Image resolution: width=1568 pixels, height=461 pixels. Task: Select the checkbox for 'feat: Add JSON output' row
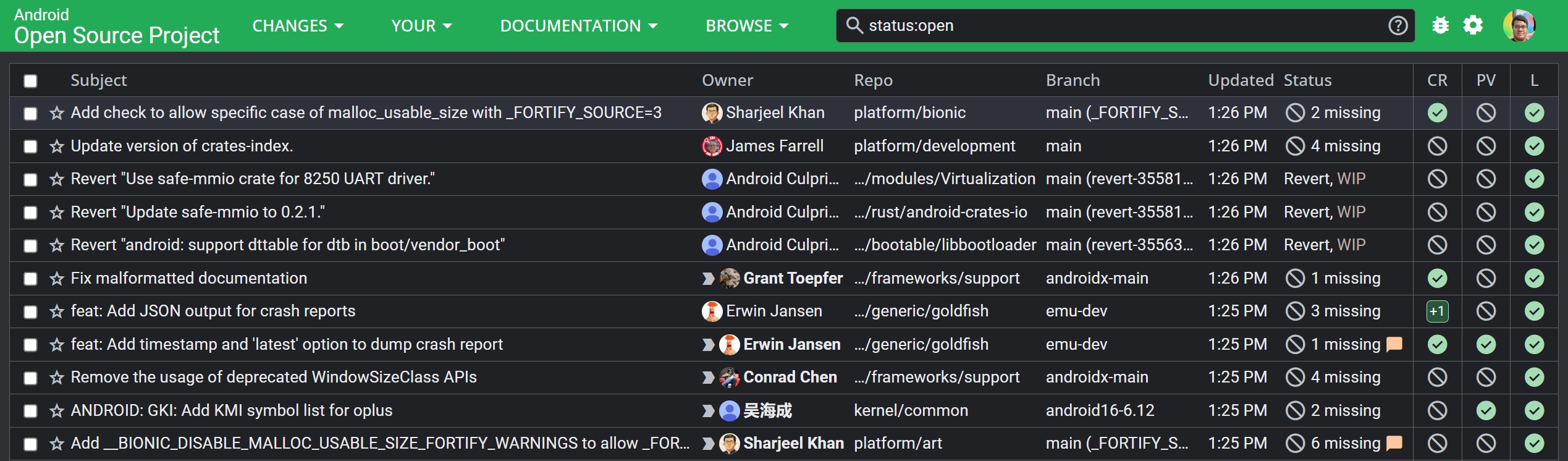point(30,312)
